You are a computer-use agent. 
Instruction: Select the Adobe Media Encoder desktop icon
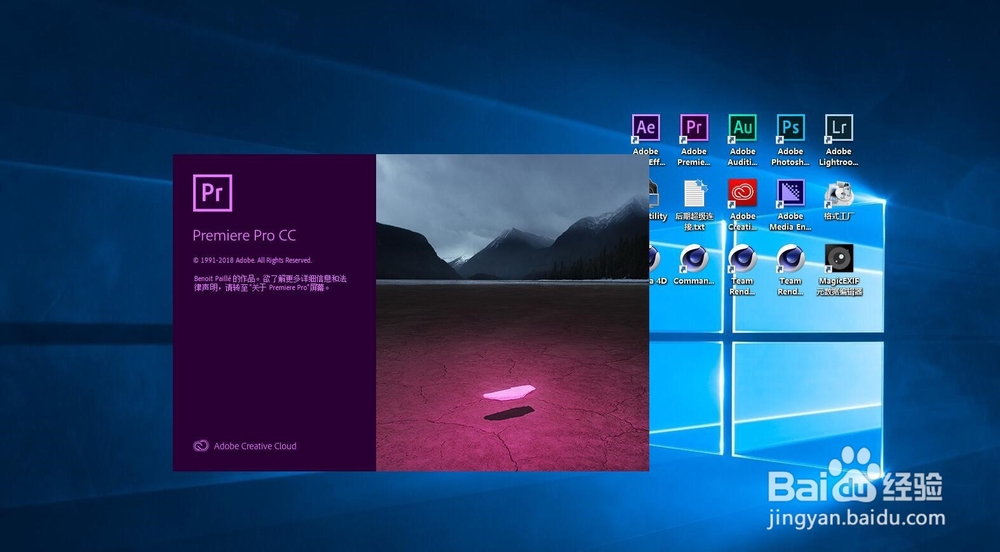pyautogui.click(x=790, y=205)
